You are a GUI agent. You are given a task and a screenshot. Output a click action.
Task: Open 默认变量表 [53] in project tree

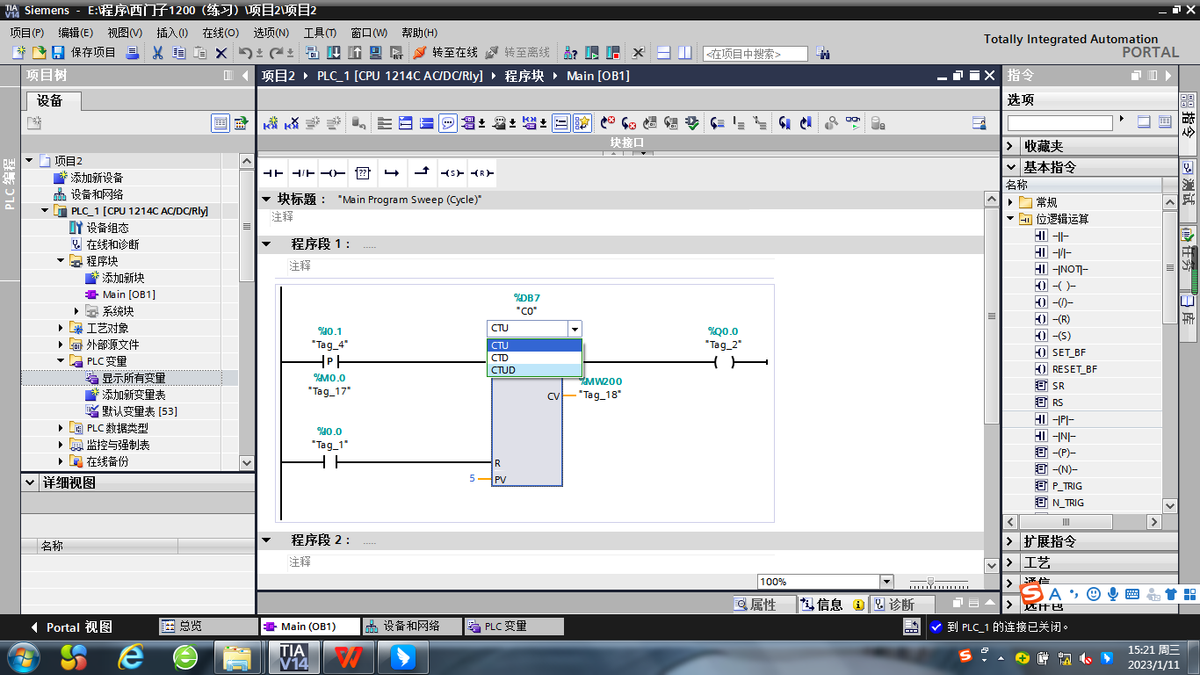(138, 411)
